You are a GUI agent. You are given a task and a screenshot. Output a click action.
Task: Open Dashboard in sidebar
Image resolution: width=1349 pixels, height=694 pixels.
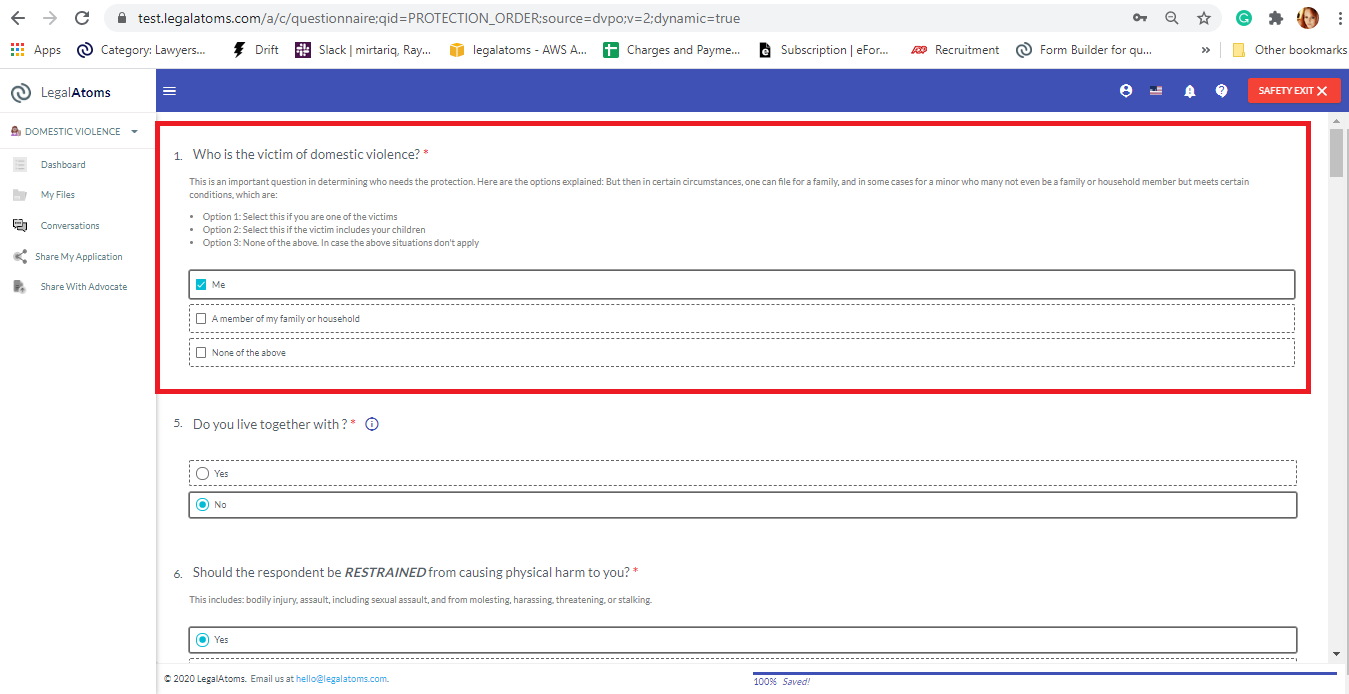[63, 164]
